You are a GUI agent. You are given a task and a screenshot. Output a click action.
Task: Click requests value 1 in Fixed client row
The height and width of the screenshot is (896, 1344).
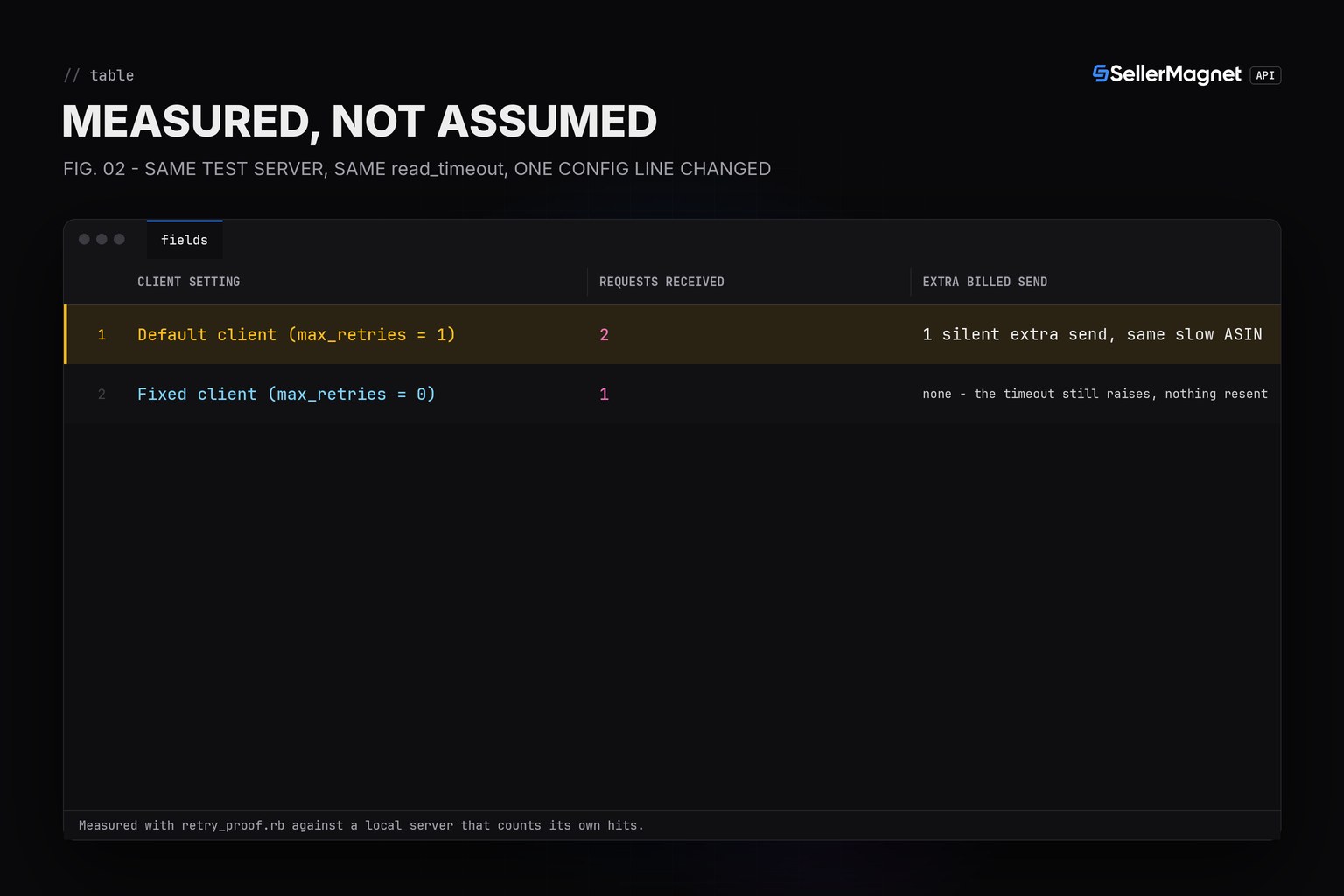point(604,394)
